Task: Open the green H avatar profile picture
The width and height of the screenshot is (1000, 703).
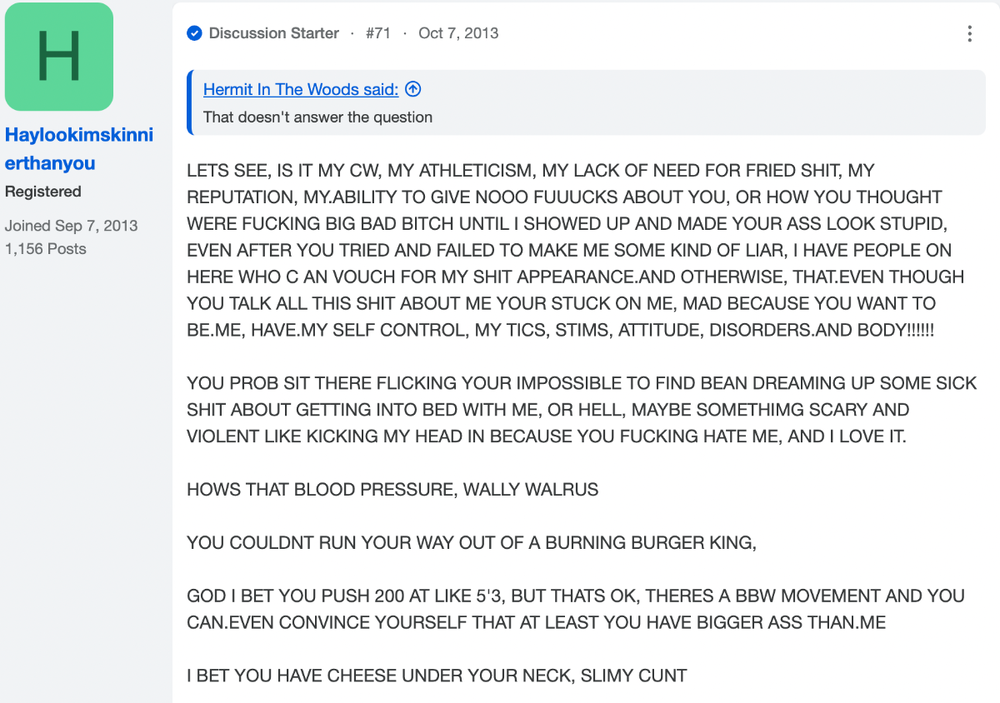Action: (x=59, y=56)
